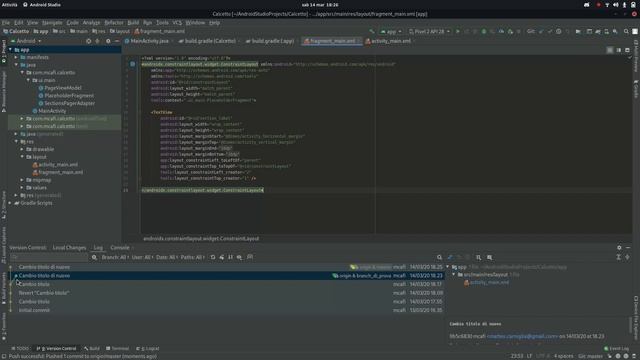Expand all in changed files panel
The image size is (640, 360).
tap(618, 257)
